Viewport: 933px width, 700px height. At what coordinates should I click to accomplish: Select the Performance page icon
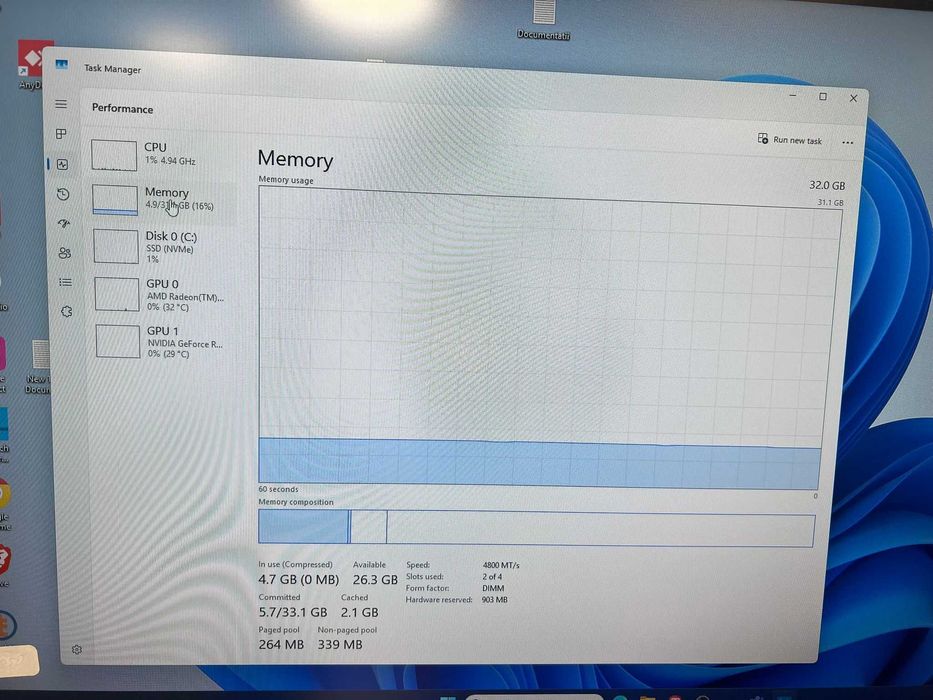62,164
